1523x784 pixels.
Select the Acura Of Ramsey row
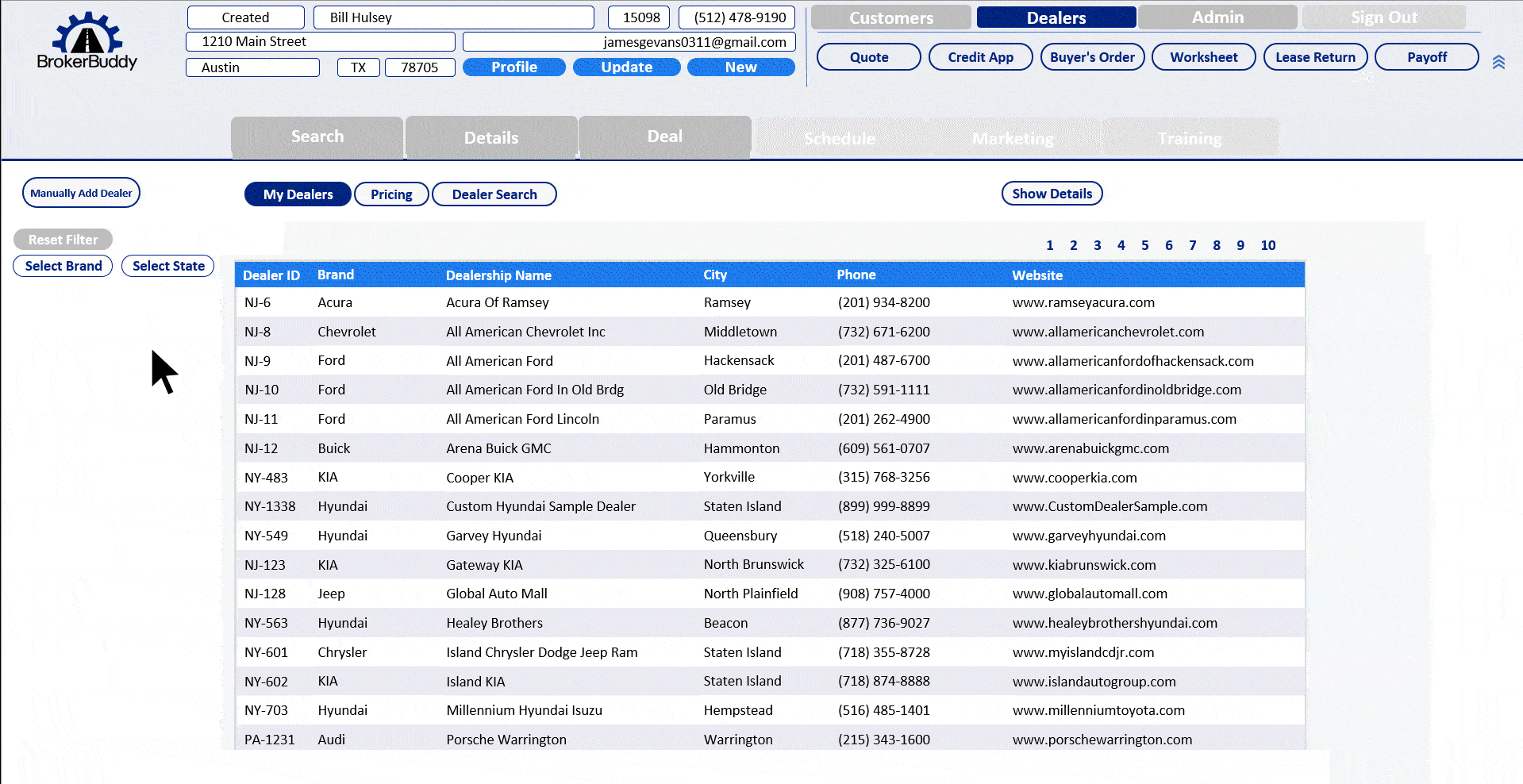(x=770, y=302)
